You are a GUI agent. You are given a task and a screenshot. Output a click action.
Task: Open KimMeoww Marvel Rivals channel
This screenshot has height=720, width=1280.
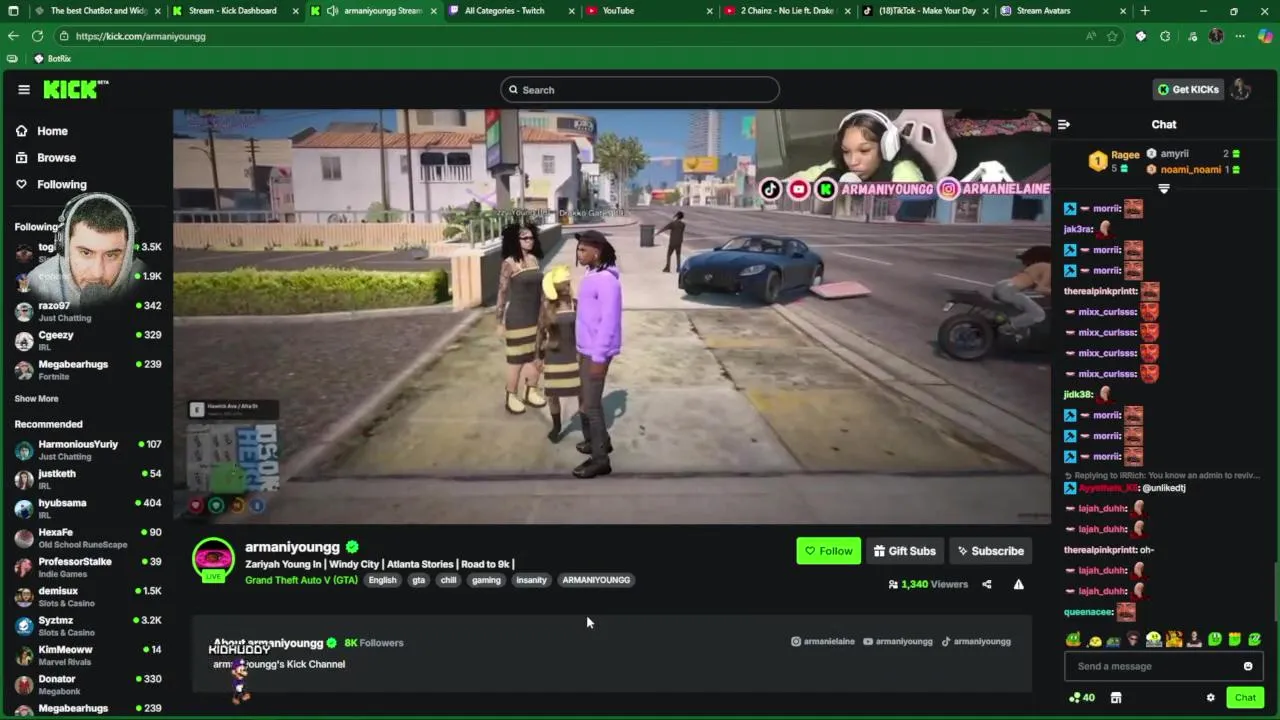tap(88, 655)
